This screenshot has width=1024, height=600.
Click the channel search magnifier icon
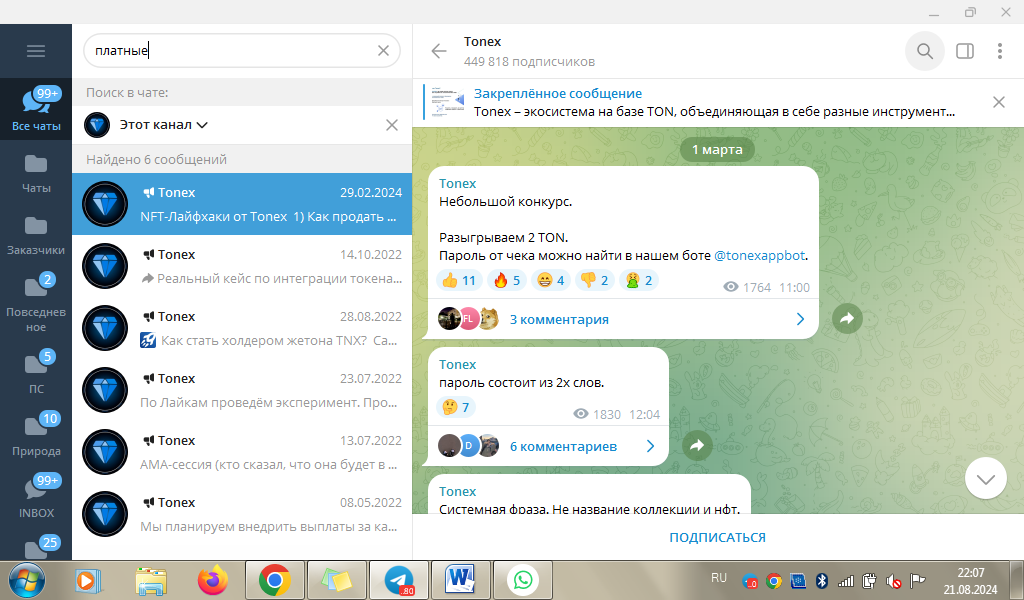point(925,51)
